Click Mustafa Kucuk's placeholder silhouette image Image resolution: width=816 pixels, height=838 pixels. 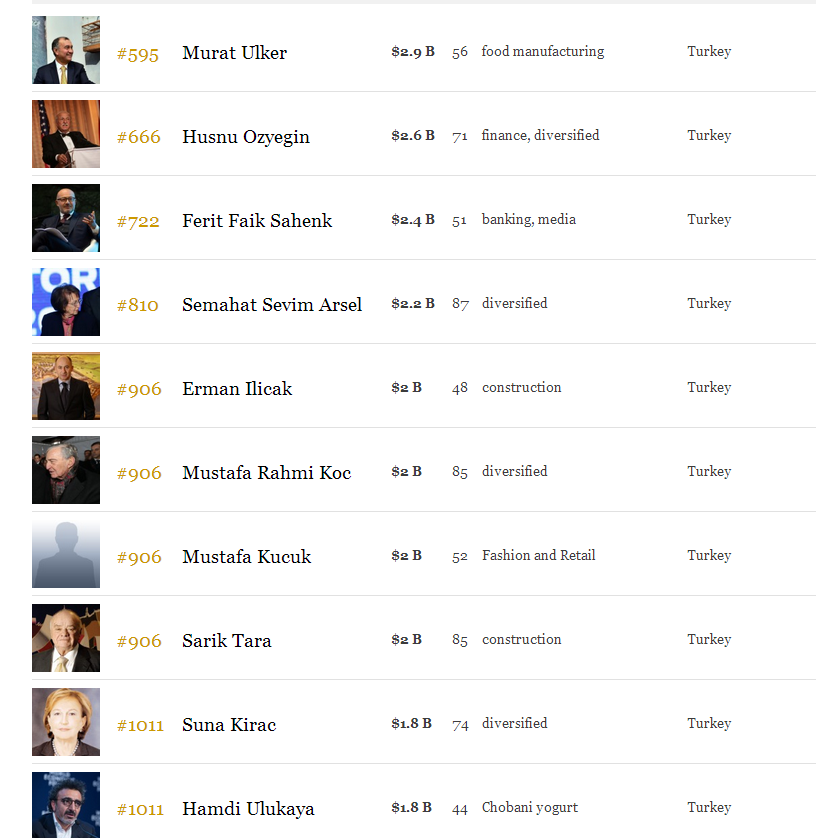point(66,554)
